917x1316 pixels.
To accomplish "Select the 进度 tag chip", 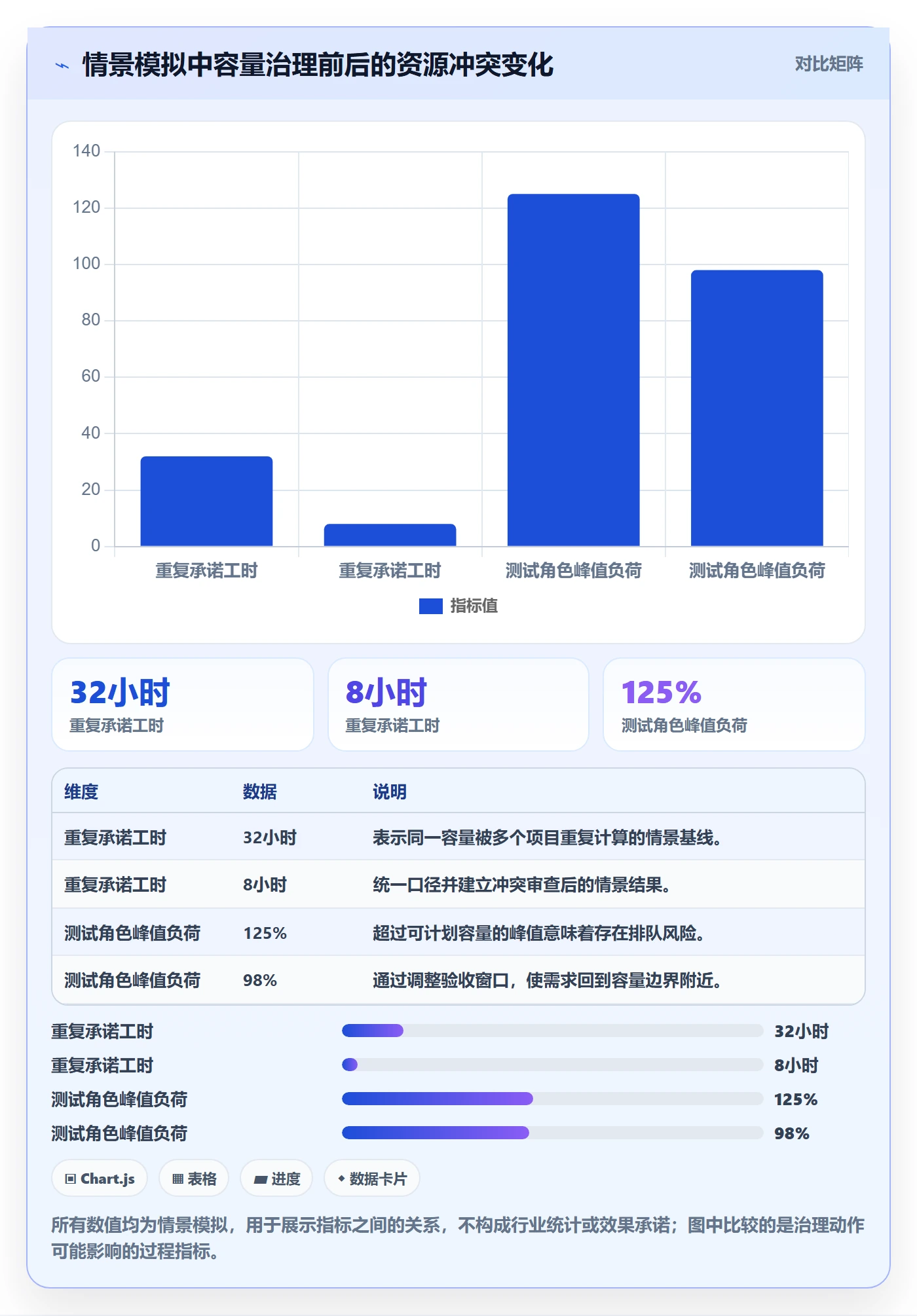I will click(276, 1179).
